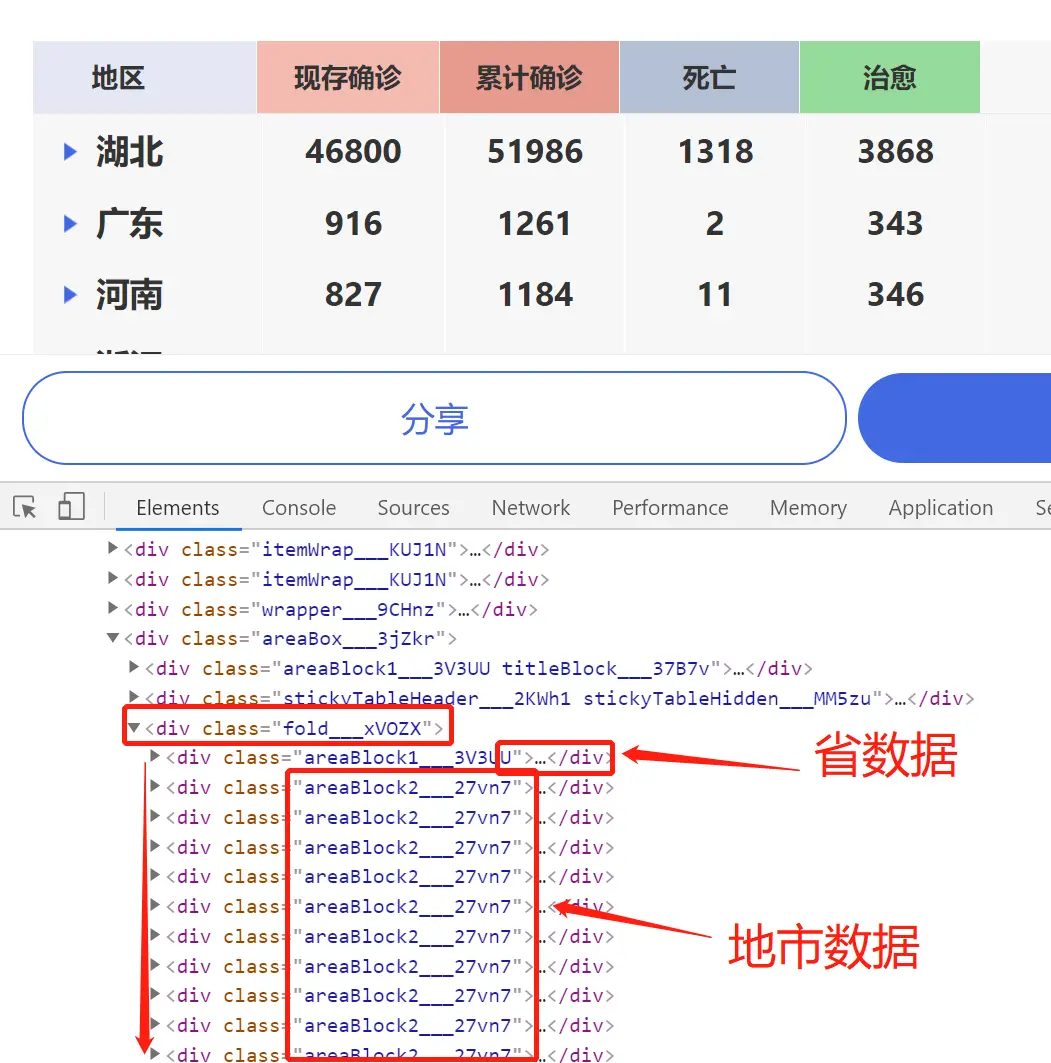Expand the 湖北 province row

tap(70, 151)
